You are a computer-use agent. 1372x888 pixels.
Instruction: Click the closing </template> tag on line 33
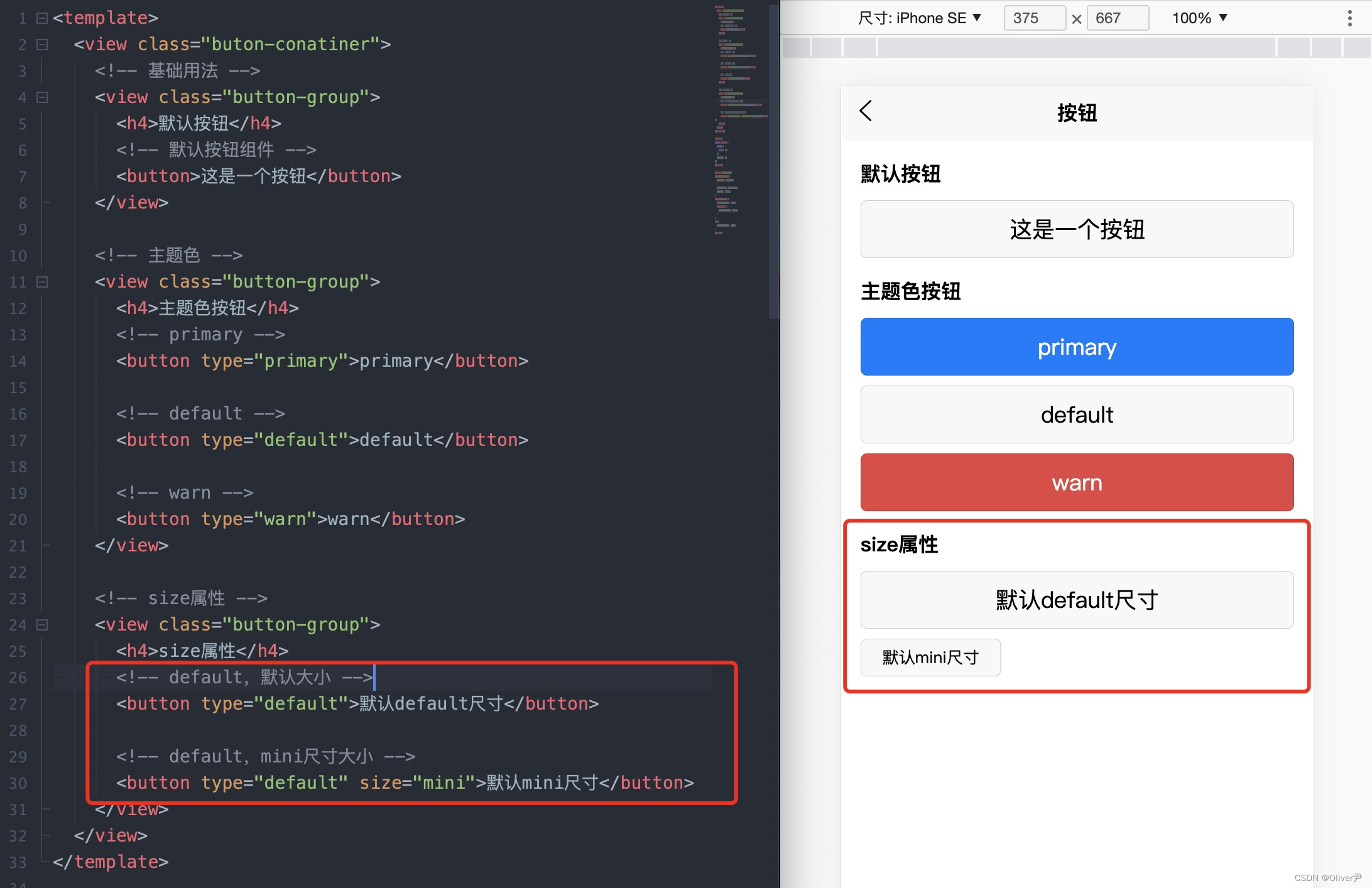pyautogui.click(x=111, y=862)
